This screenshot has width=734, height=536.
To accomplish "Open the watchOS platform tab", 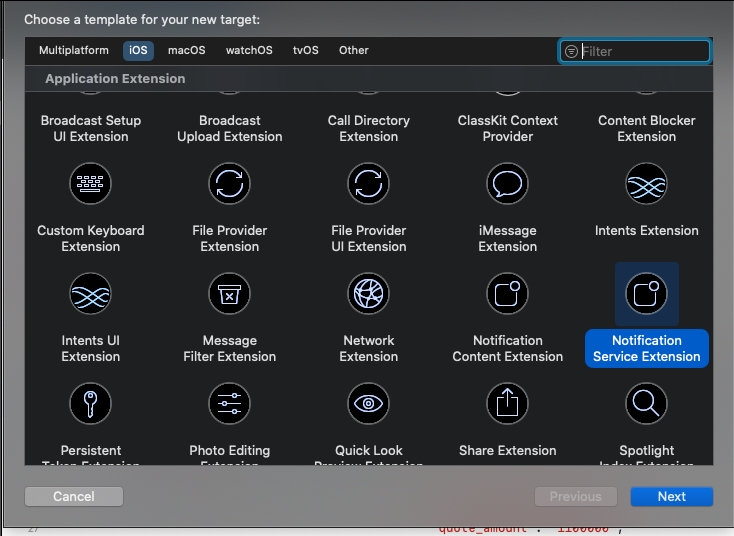I will tap(249, 50).
